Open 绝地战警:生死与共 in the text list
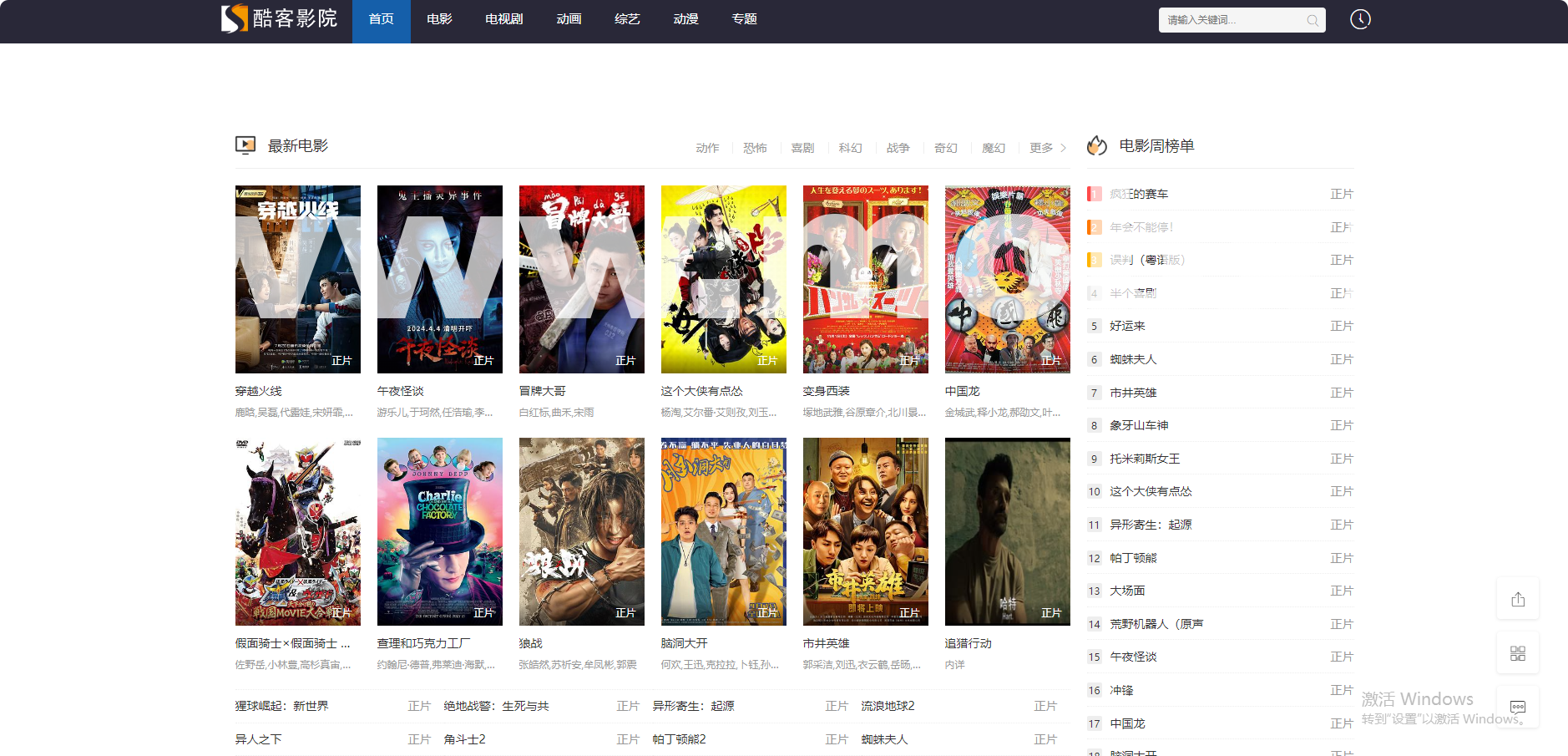 point(497,706)
